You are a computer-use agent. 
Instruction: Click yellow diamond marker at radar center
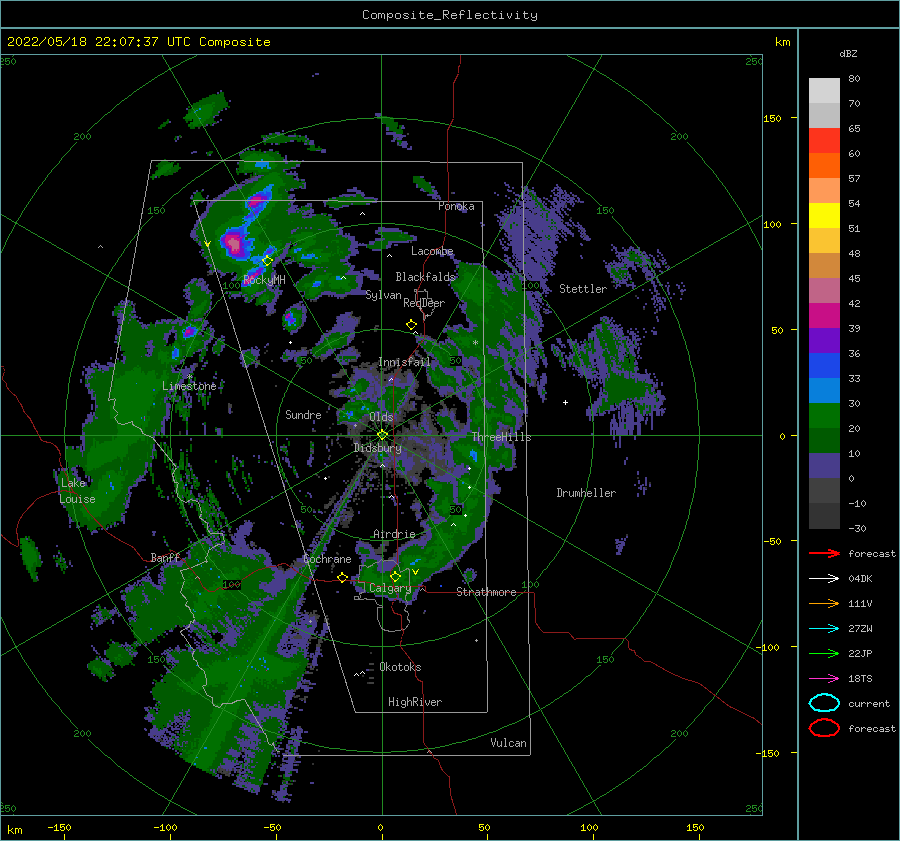pyautogui.click(x=382, y=435)
